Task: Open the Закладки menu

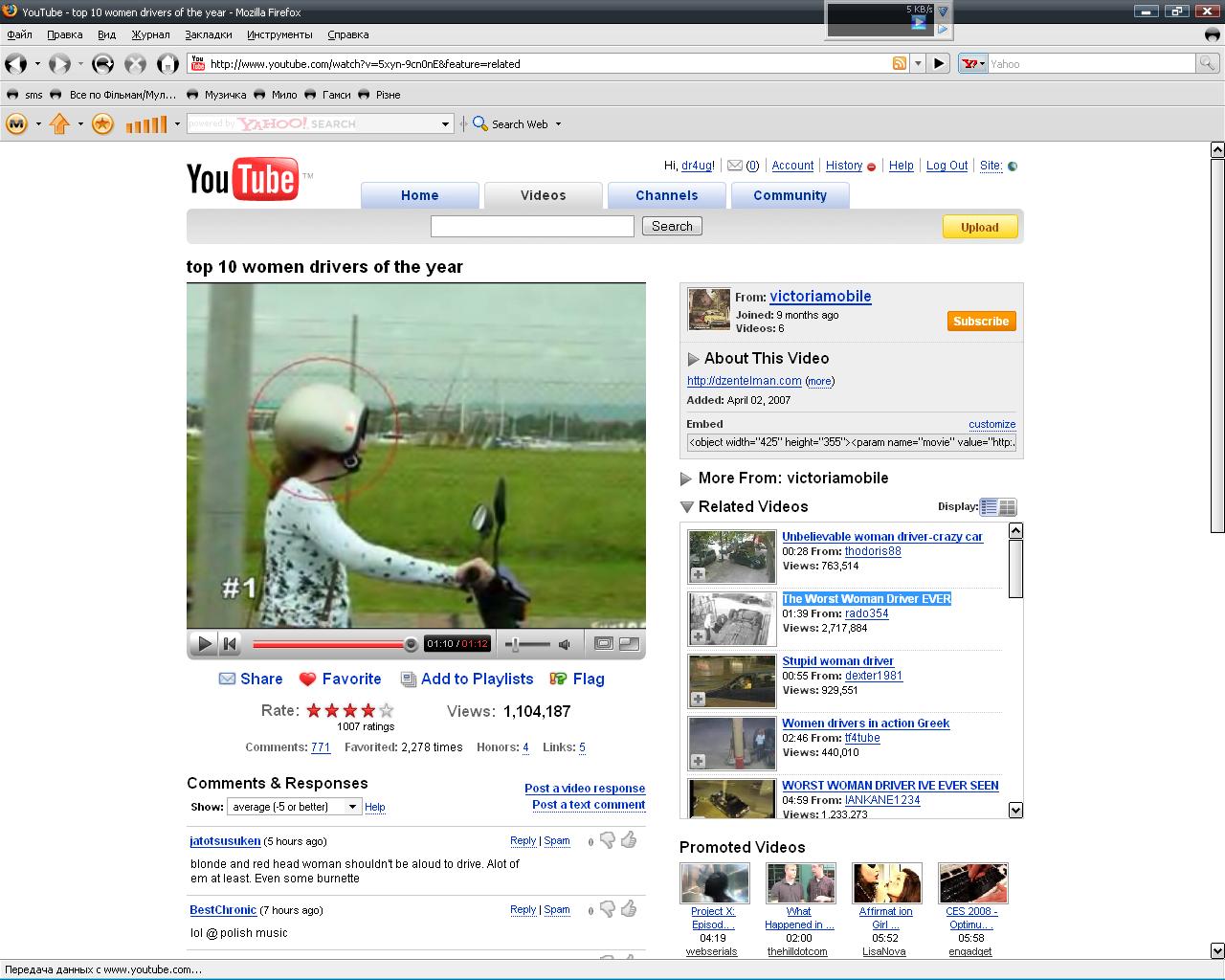Action: tap(209, 34)
